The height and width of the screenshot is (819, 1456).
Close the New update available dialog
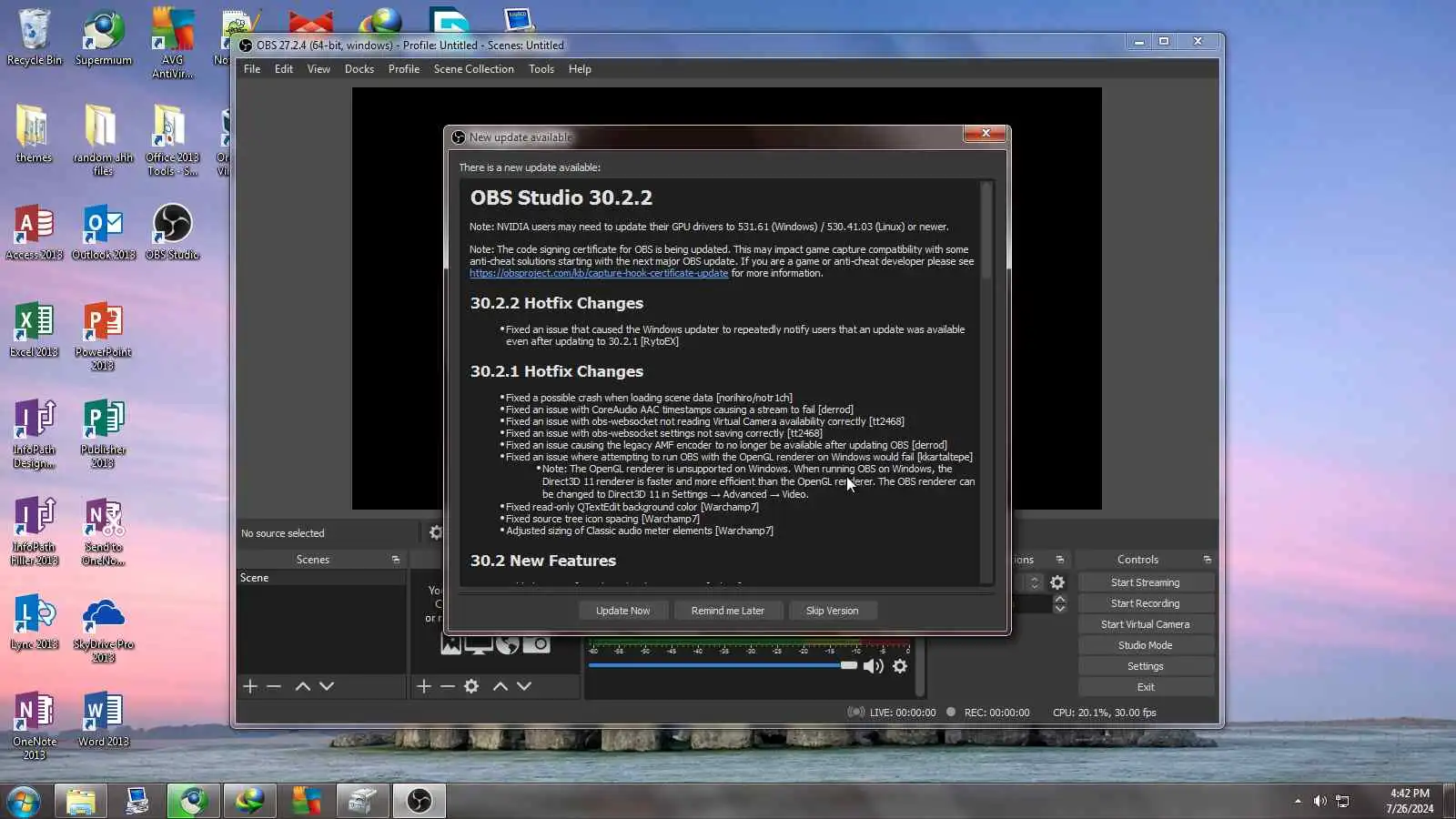(x=985, y=134)
